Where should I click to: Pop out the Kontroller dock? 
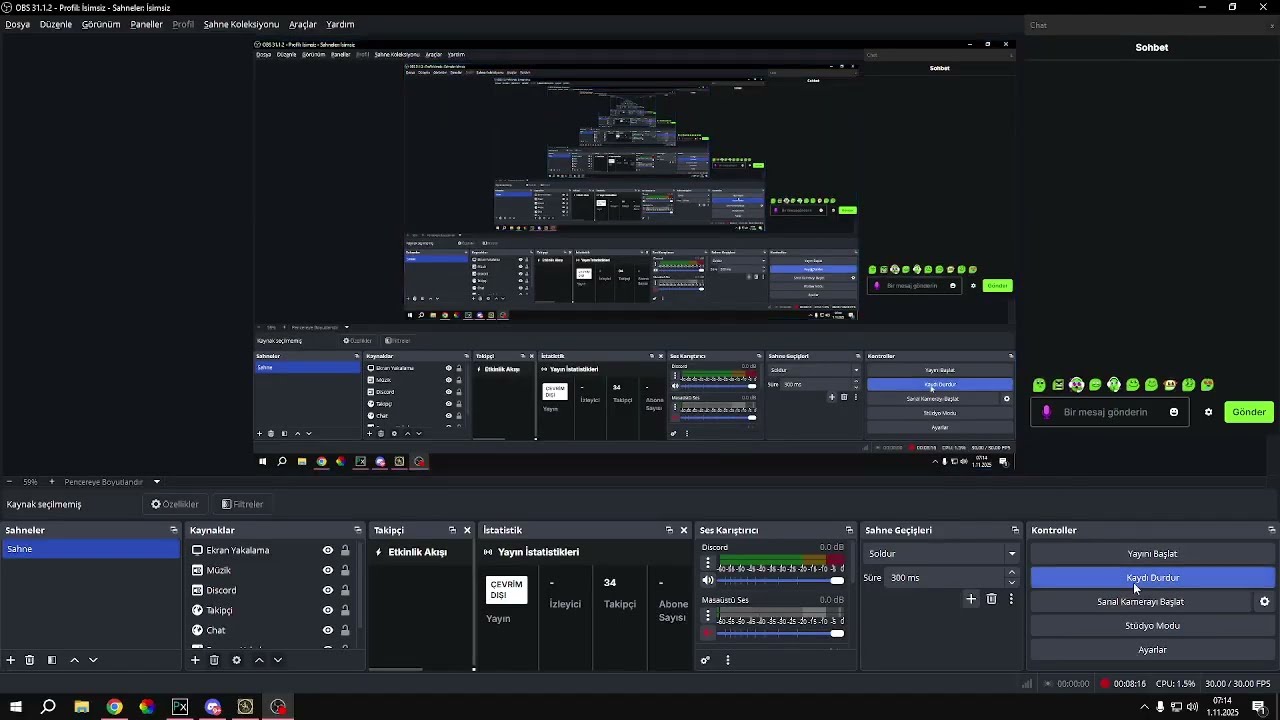click(1271, 530)
